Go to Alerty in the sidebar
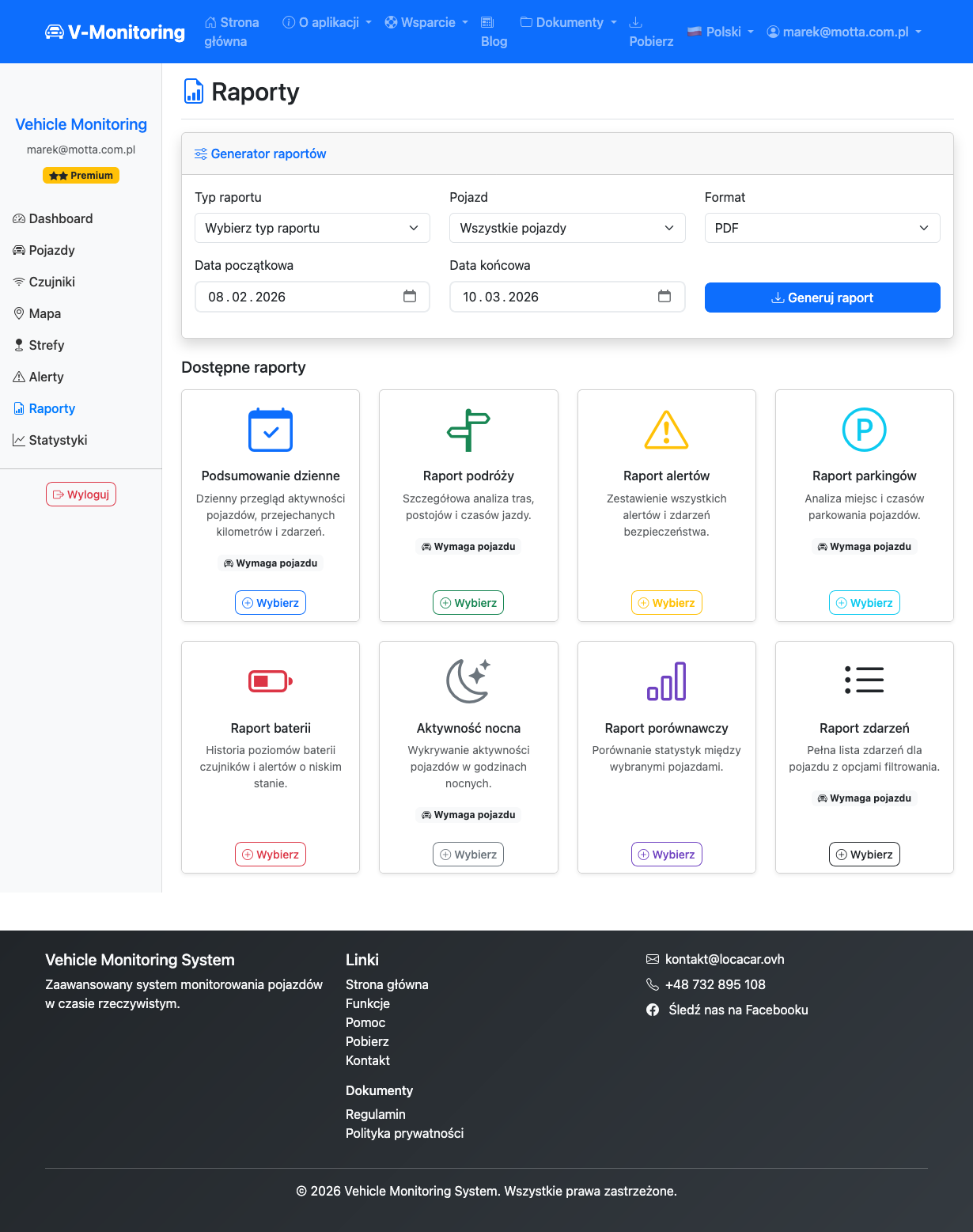Image resolution: width=973 pixels, height=1232 pixels. pyautogui.click(x=46, y=377)
